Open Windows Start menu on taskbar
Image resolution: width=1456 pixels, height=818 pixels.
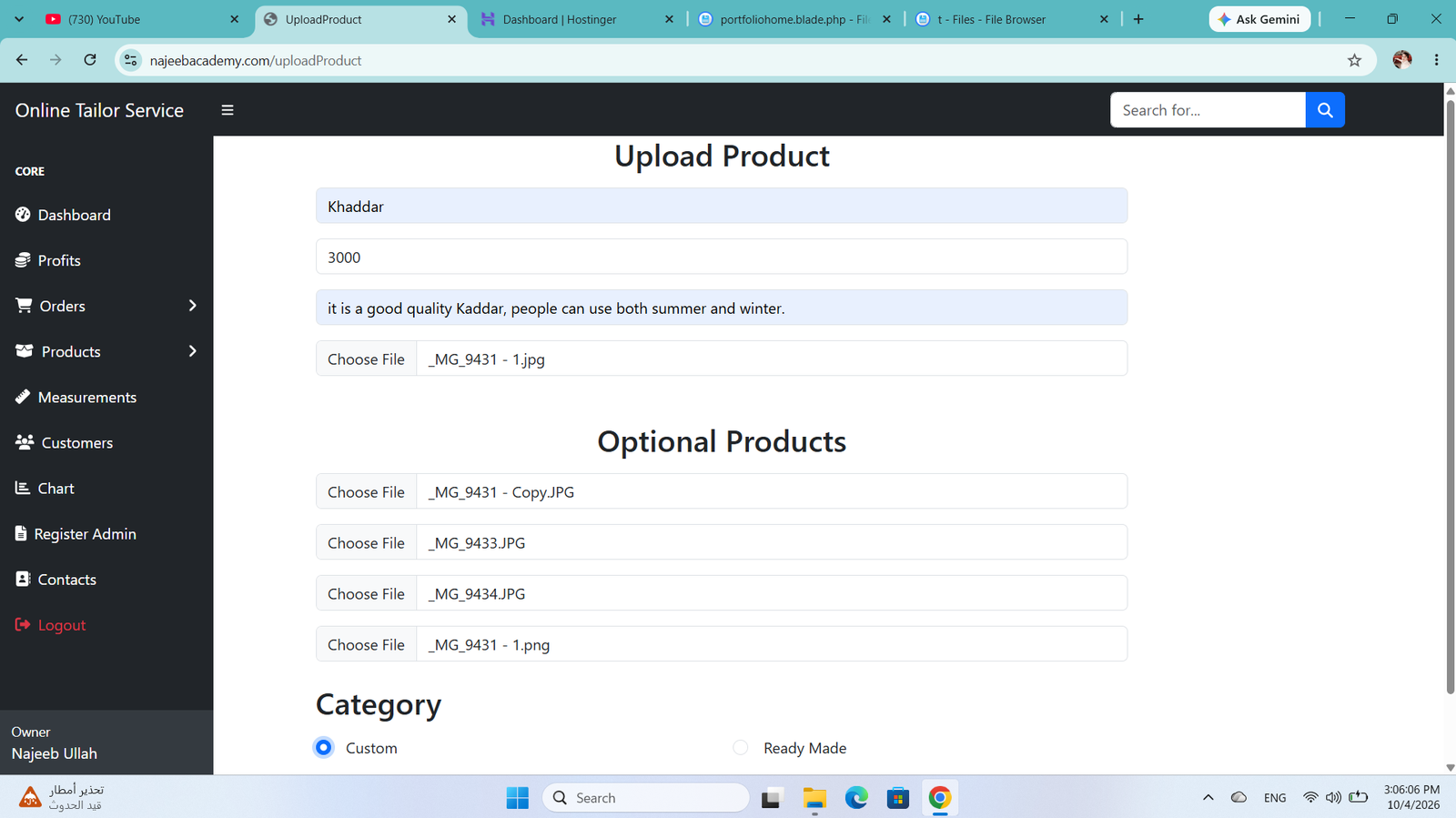518,798
